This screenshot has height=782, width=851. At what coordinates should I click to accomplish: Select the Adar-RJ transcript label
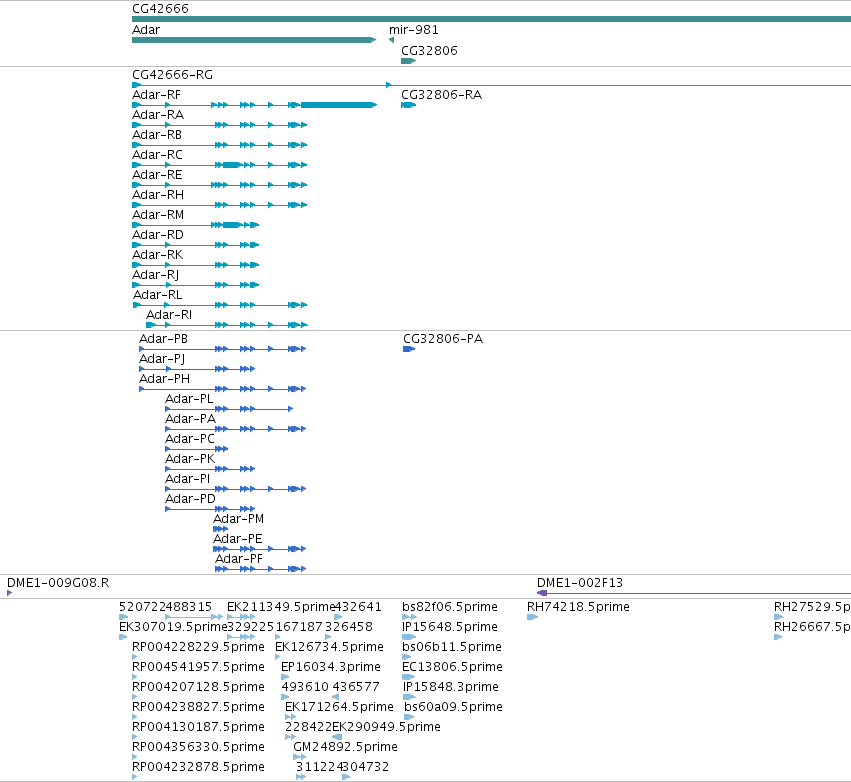click(x=155, y=275)
